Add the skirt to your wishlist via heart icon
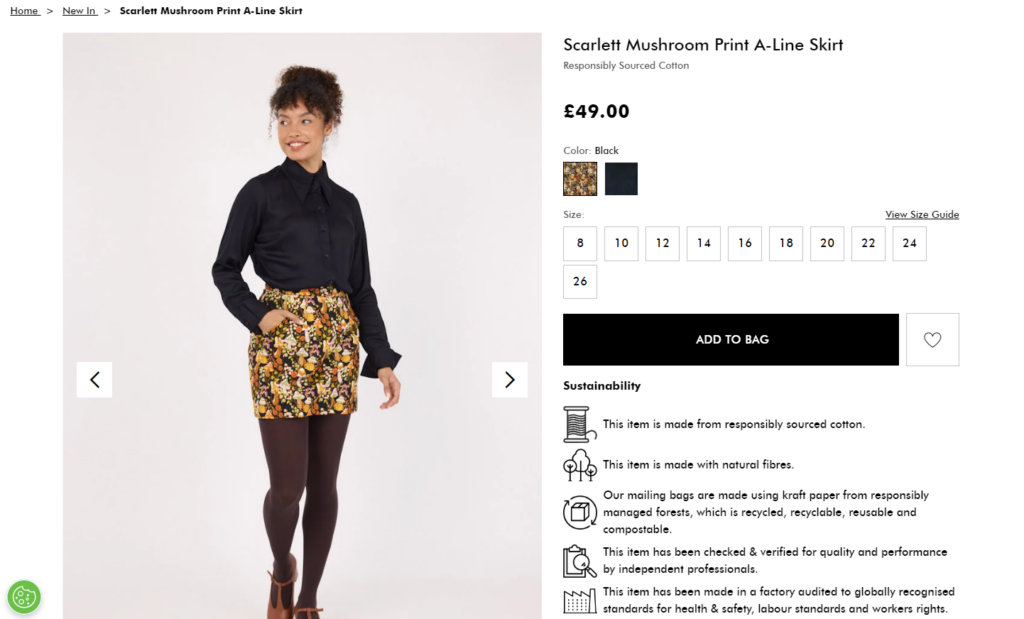1024x619 pixels. tap(932, 339)
